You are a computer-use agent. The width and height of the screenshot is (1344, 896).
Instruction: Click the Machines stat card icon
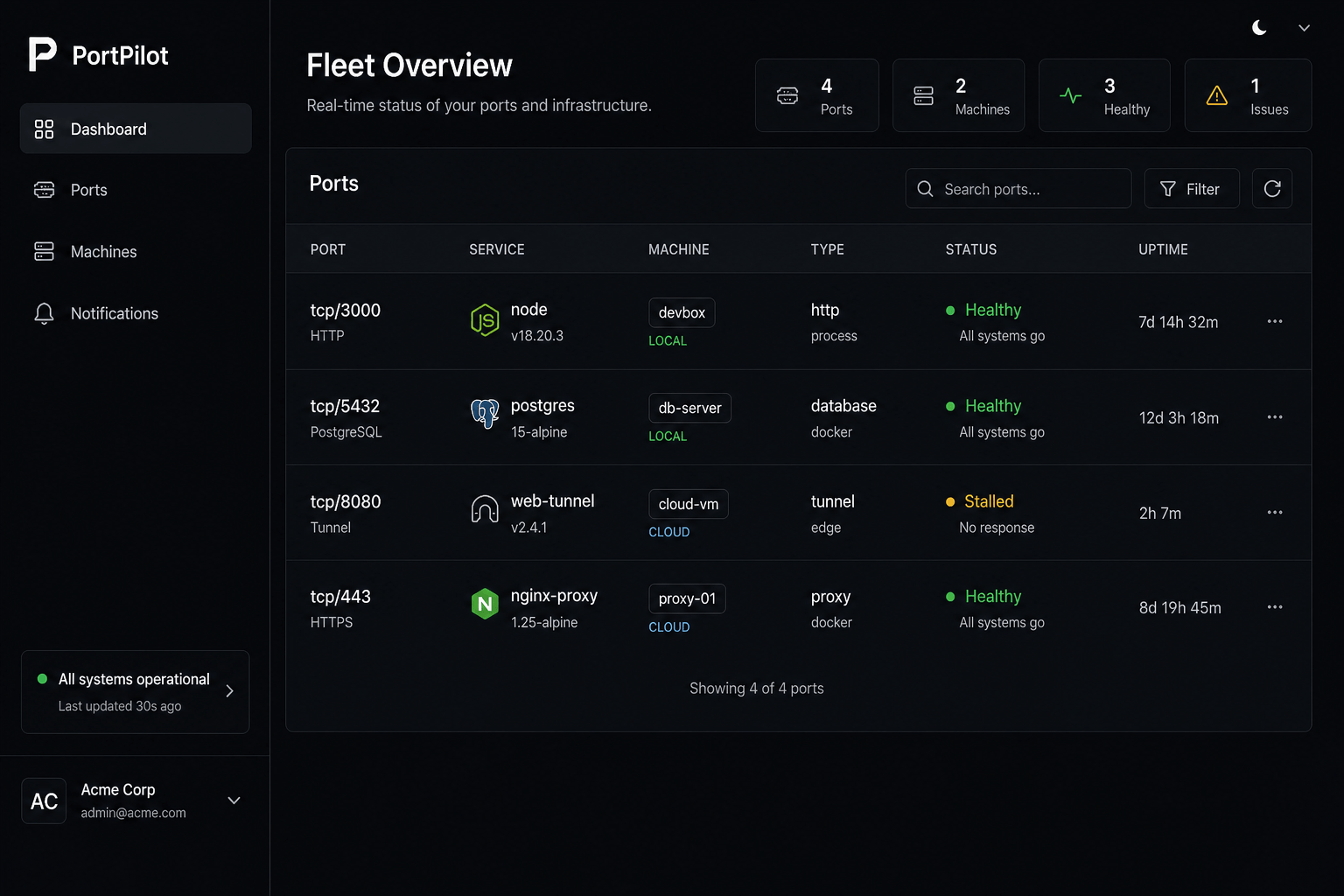point(923,96)
